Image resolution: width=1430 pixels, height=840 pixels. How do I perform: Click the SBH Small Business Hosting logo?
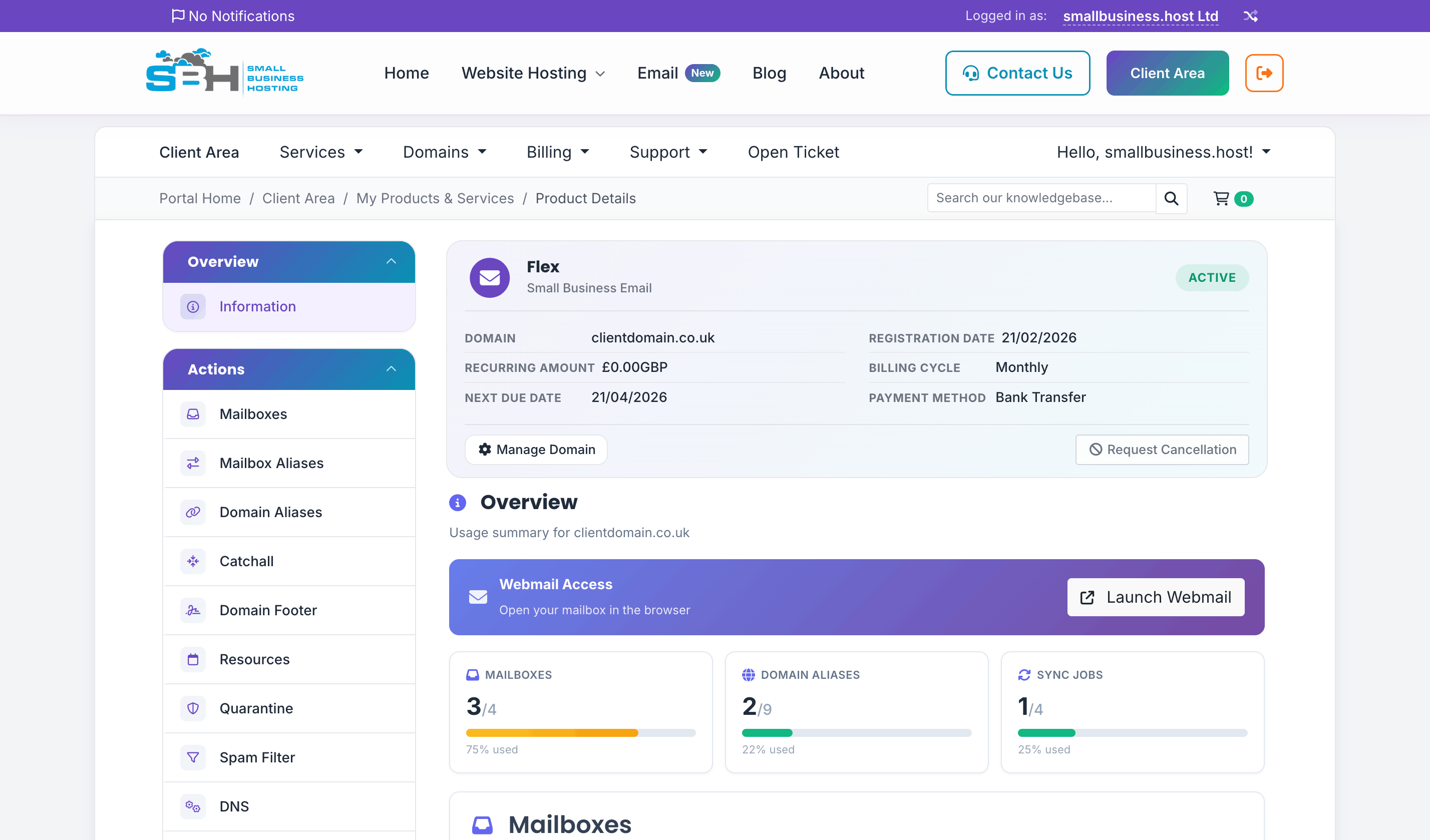225,72
